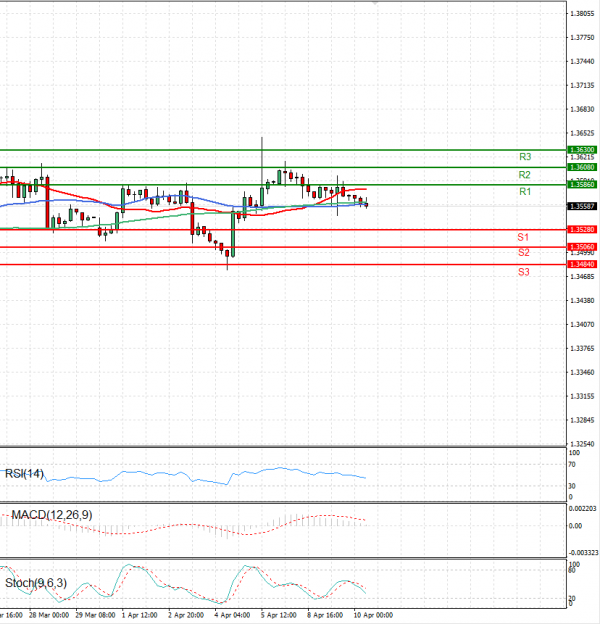Click the 1.33765 price axis value
This screenshot has height=624, width=600.
pos(582,349)
